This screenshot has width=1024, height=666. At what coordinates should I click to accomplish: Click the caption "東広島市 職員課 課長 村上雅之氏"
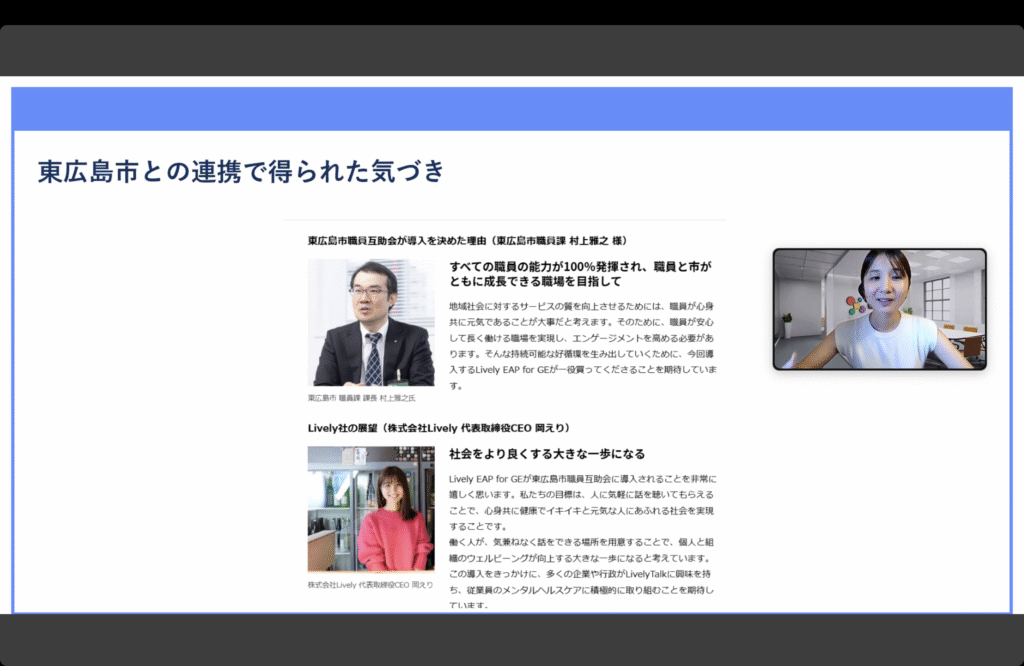point(361,398)
